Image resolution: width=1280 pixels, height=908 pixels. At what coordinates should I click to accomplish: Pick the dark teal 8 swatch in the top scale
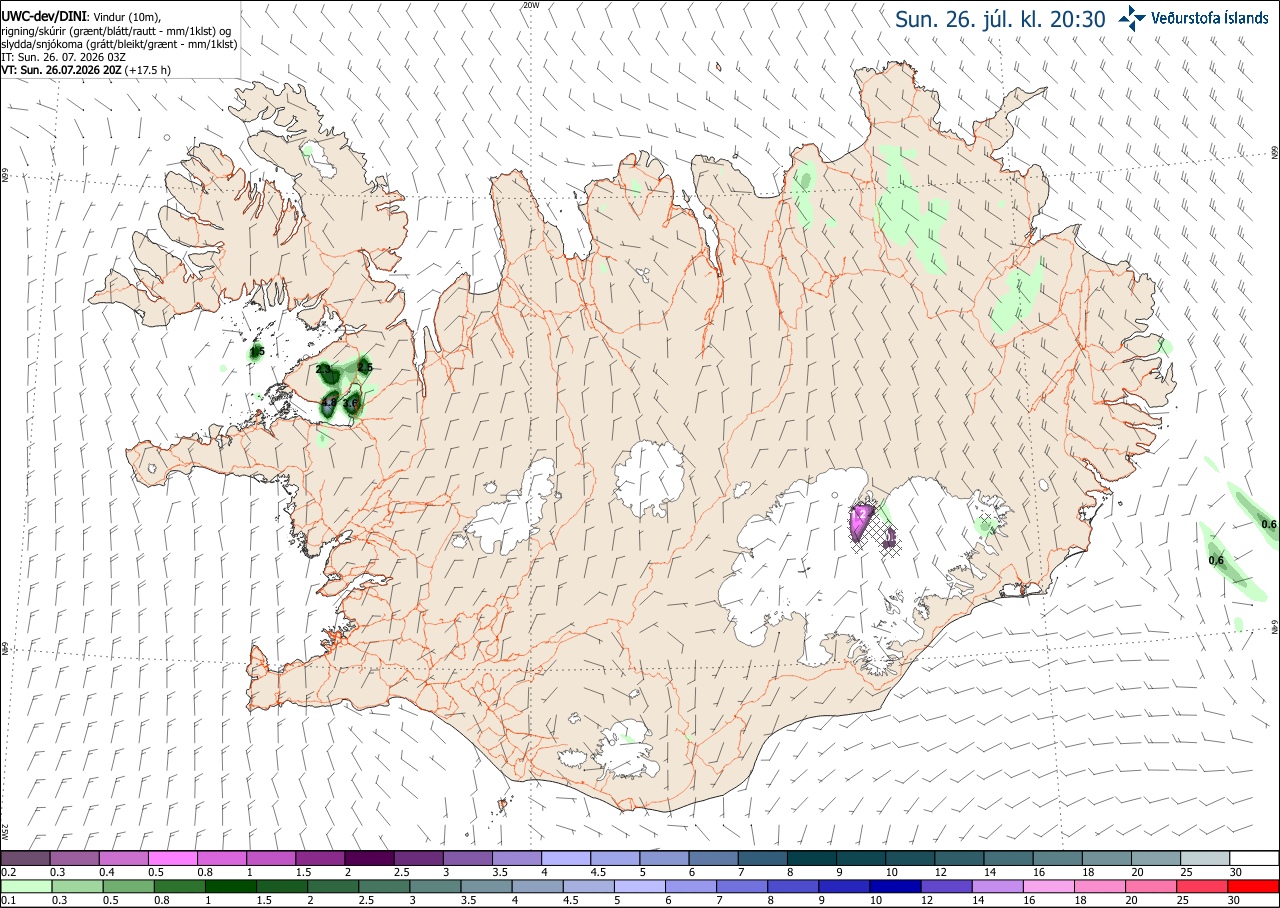pyautogui.click(x=812, y=858)
